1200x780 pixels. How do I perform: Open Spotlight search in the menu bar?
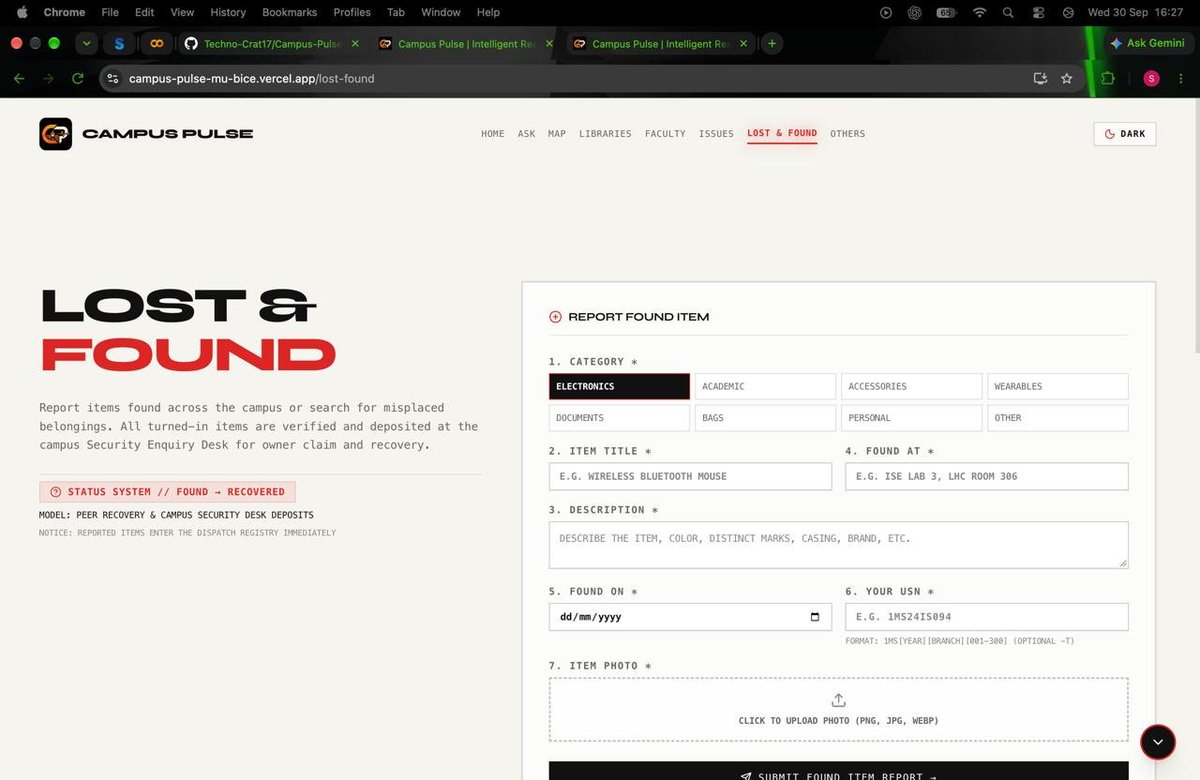pyautogui.click(x=1008, y=12)
